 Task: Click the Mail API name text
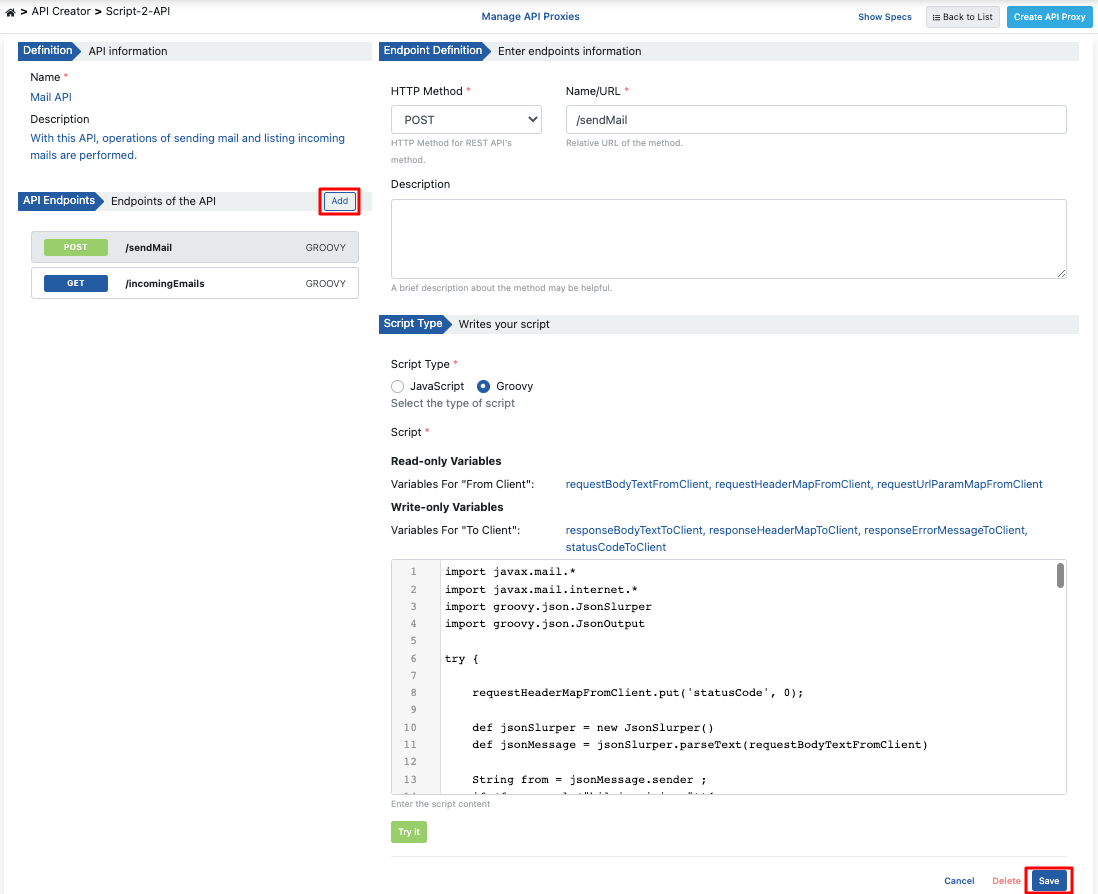[x=51, y=97]
